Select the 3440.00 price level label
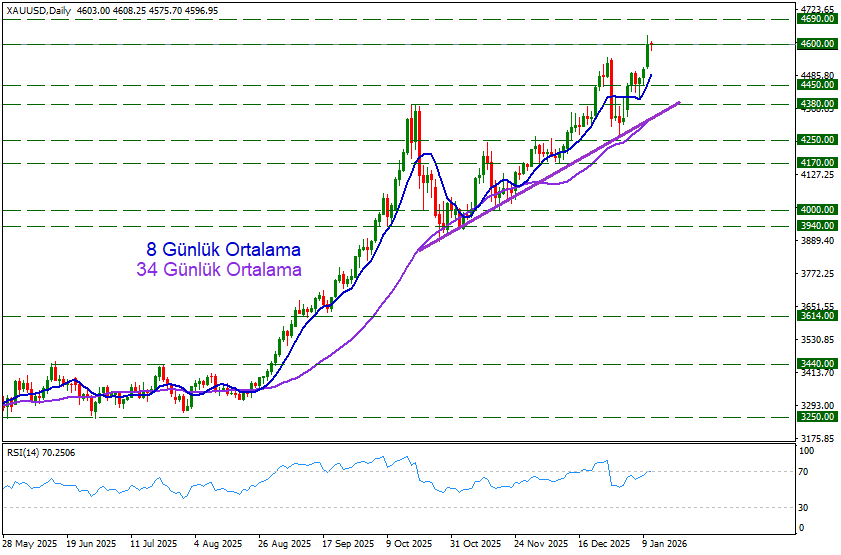Screen dimensions: 841x555 tap(817, 364)
